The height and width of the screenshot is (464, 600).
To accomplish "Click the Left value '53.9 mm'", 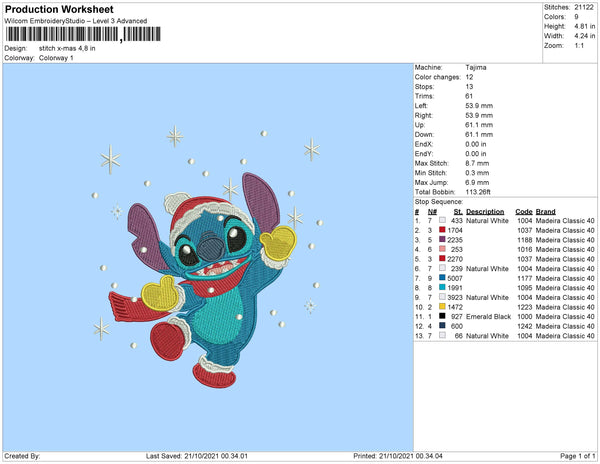I will click(479, 106).
